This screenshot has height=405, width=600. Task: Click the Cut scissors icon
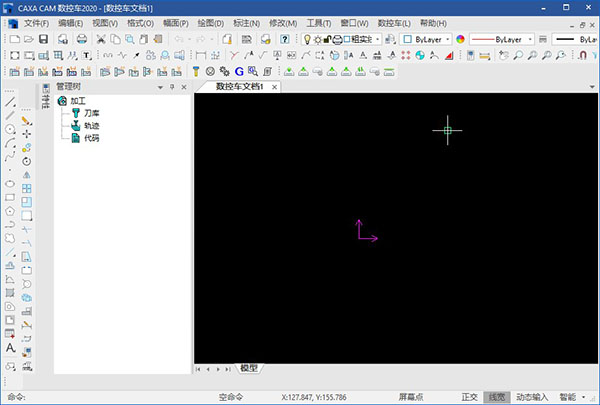click(x=101, y=39)
